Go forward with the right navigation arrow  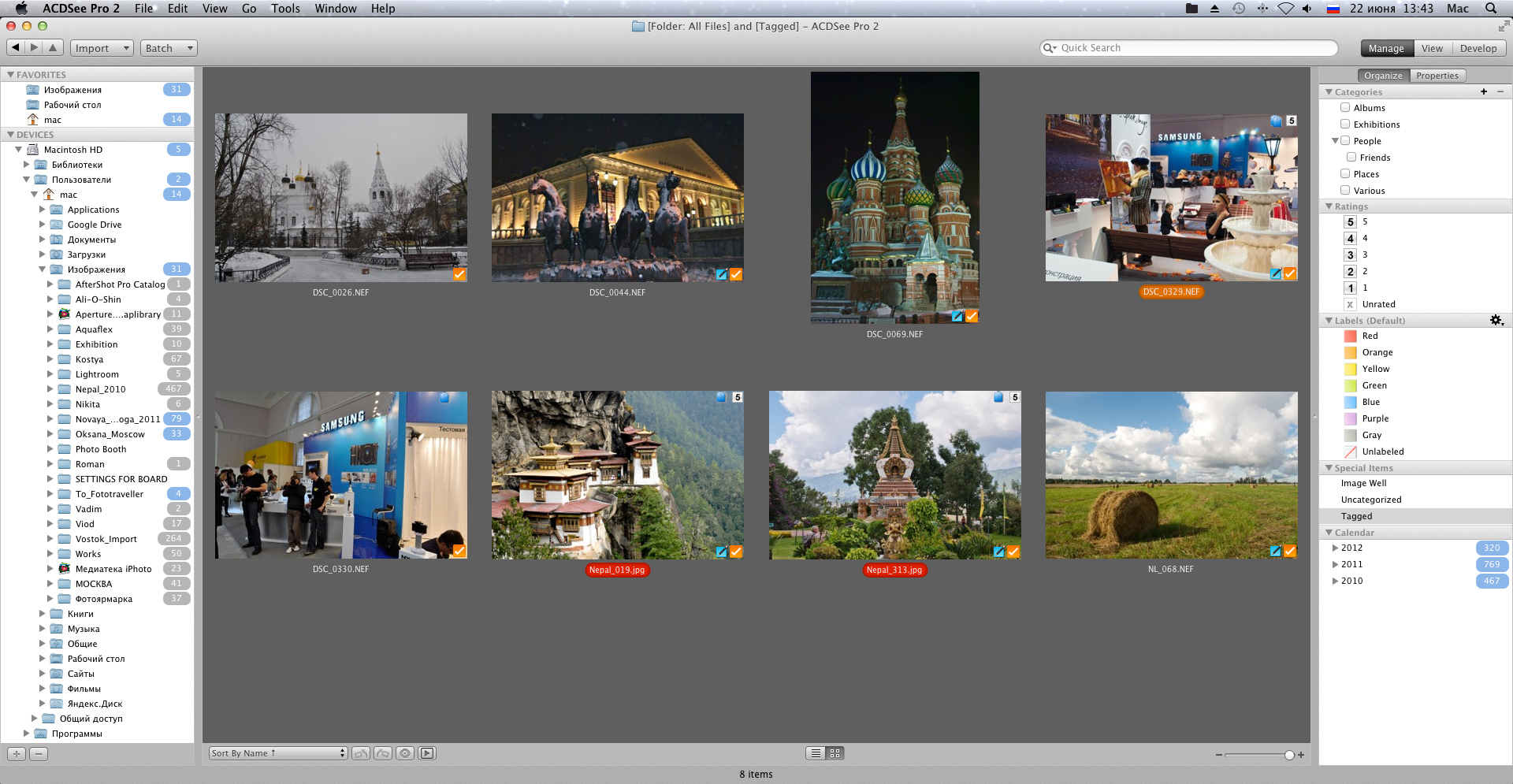tap(34, 48)
